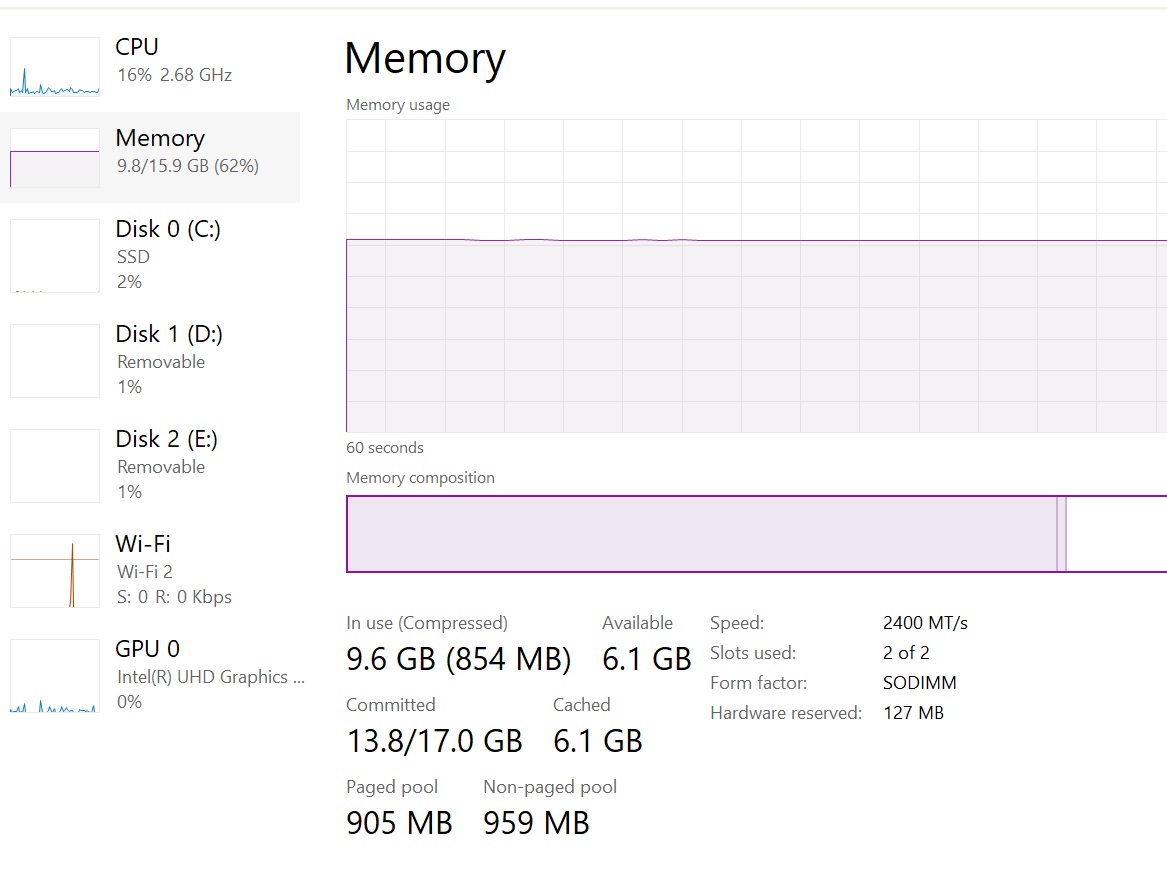
Task: Select the Disk 1 (D:) graph thumbnail
Action: point(54,360)
